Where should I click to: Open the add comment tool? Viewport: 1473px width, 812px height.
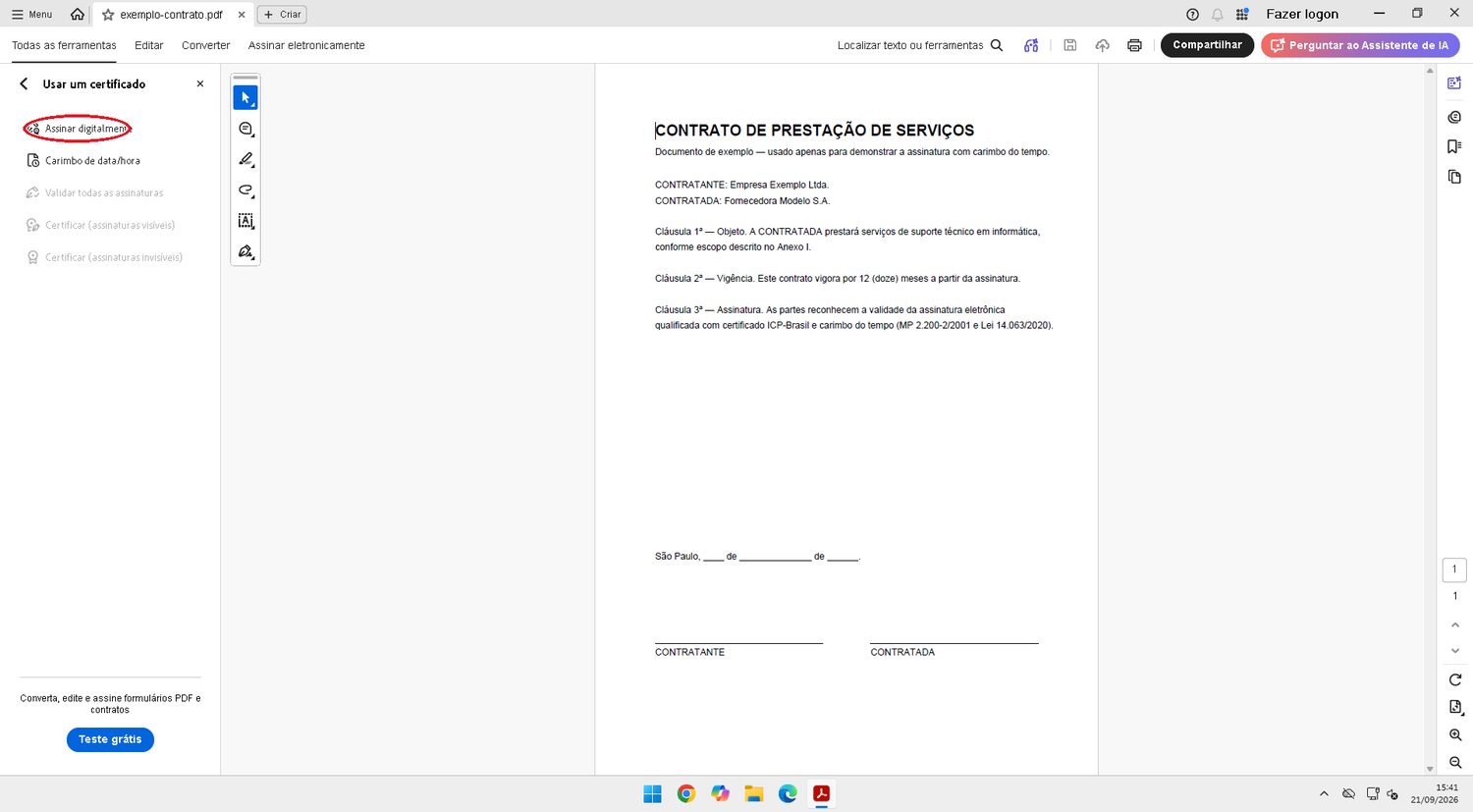(245, 129)
